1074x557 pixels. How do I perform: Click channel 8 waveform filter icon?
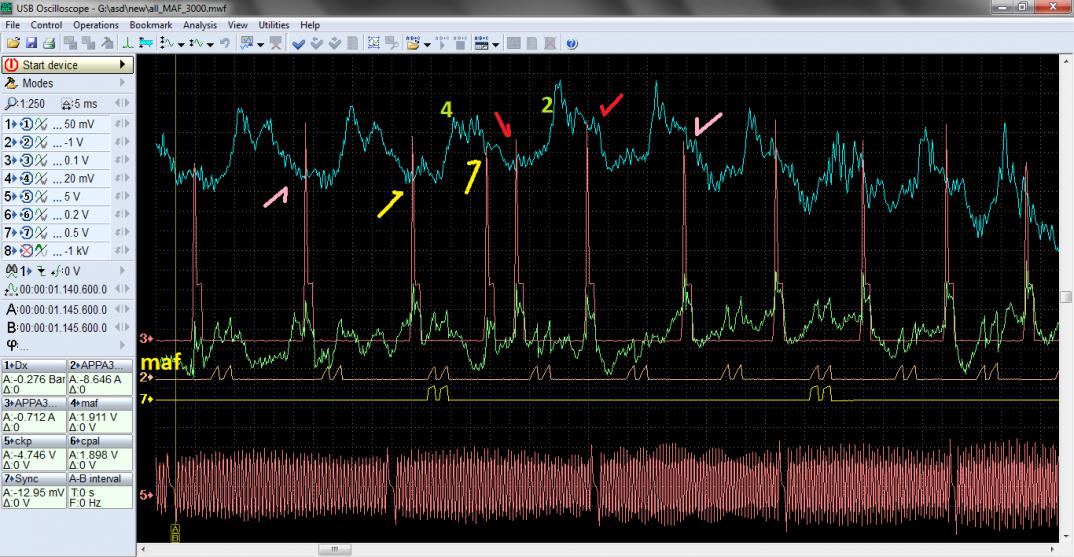(x=41, y=251)
